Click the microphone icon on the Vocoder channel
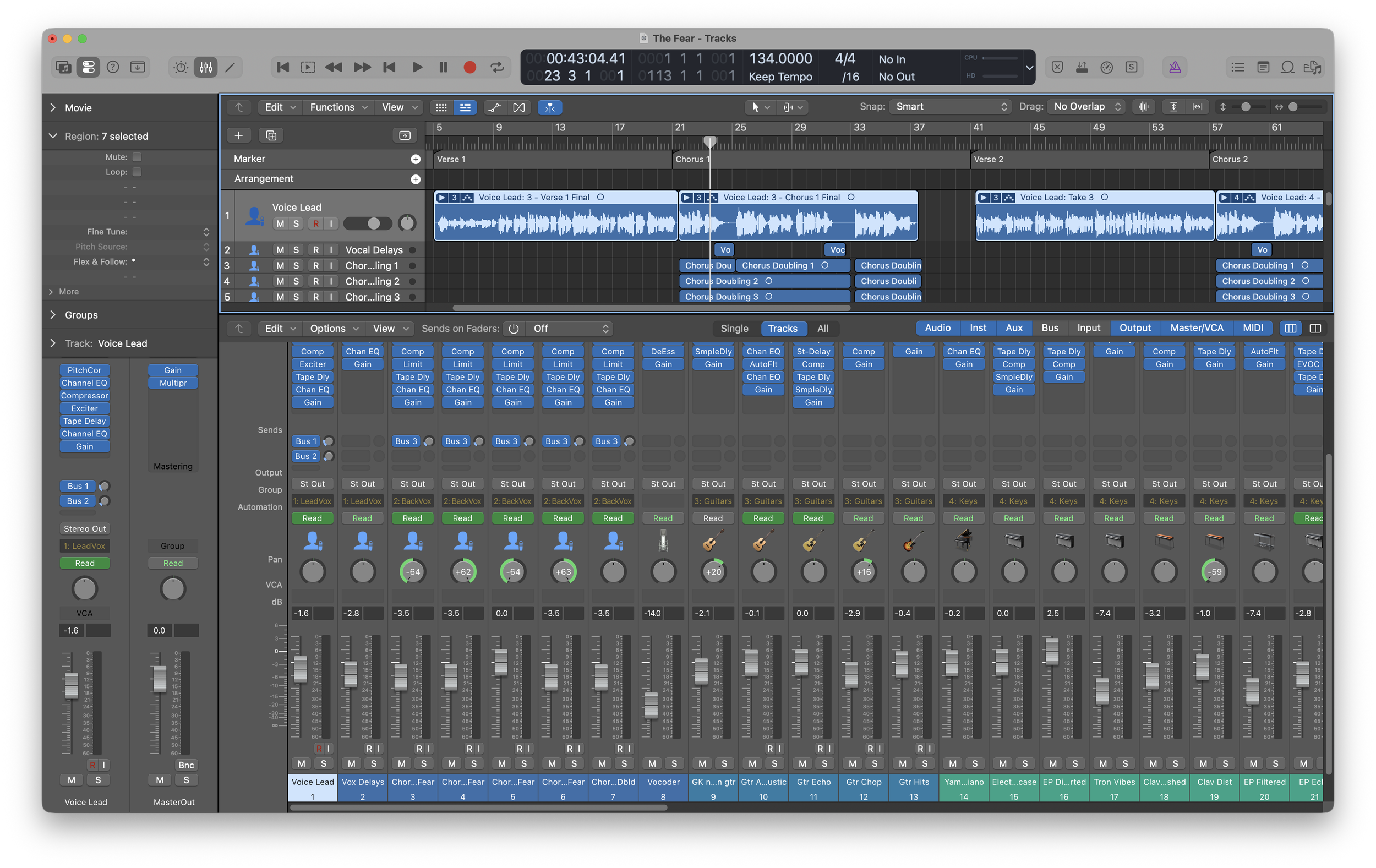 (x=663, y=540)
